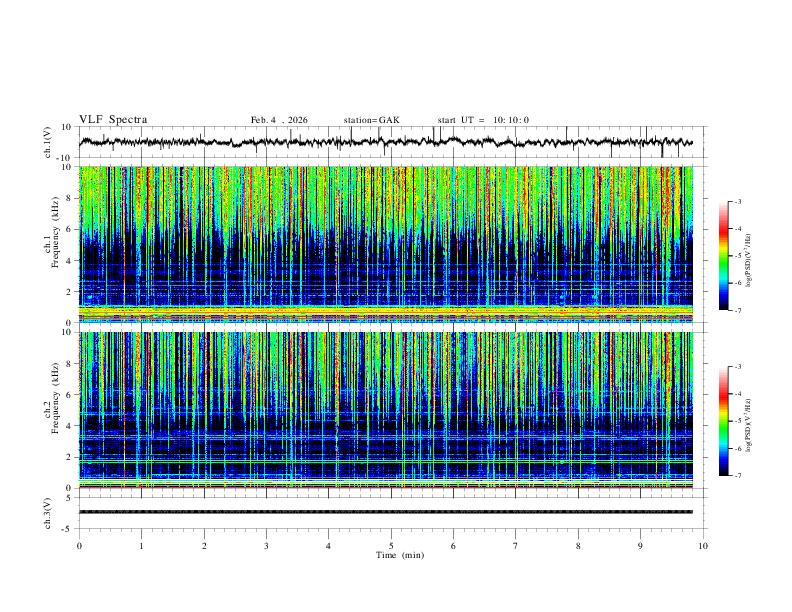The image size is (792, 612).
Task: Click inside the ch.2 spectrogram panel
Action: (386, 410)
